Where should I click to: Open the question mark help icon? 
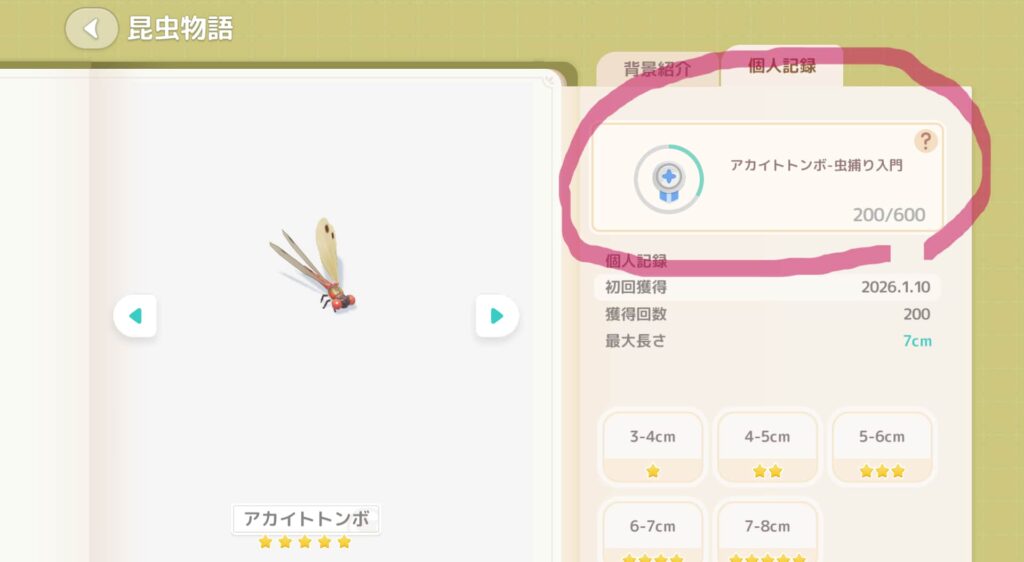[925, 141]
